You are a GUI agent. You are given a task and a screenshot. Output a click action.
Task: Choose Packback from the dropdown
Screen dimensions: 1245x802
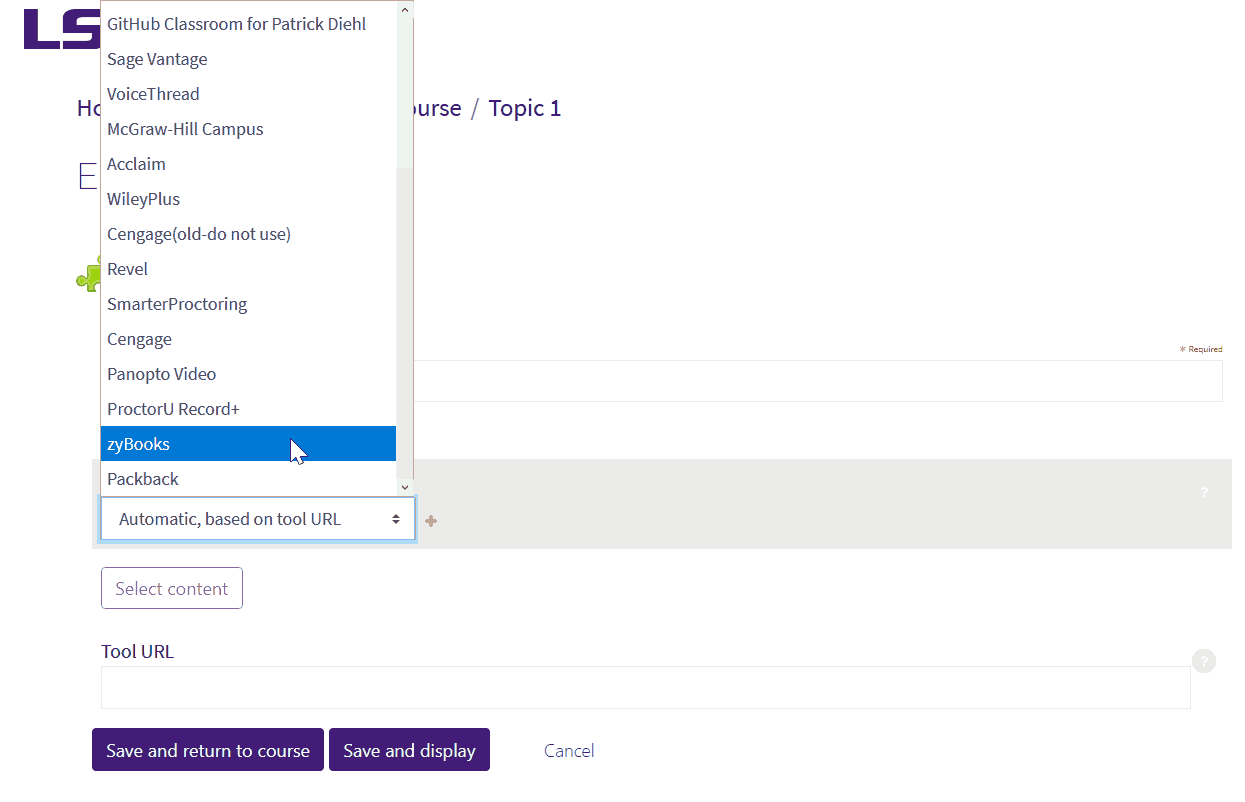point(248,479)
